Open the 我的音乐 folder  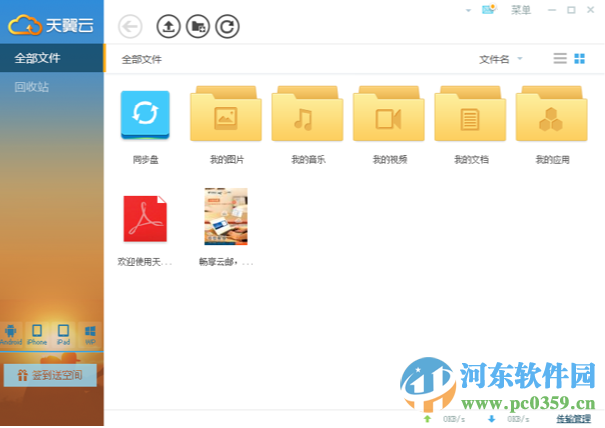[x=308, y=113]
